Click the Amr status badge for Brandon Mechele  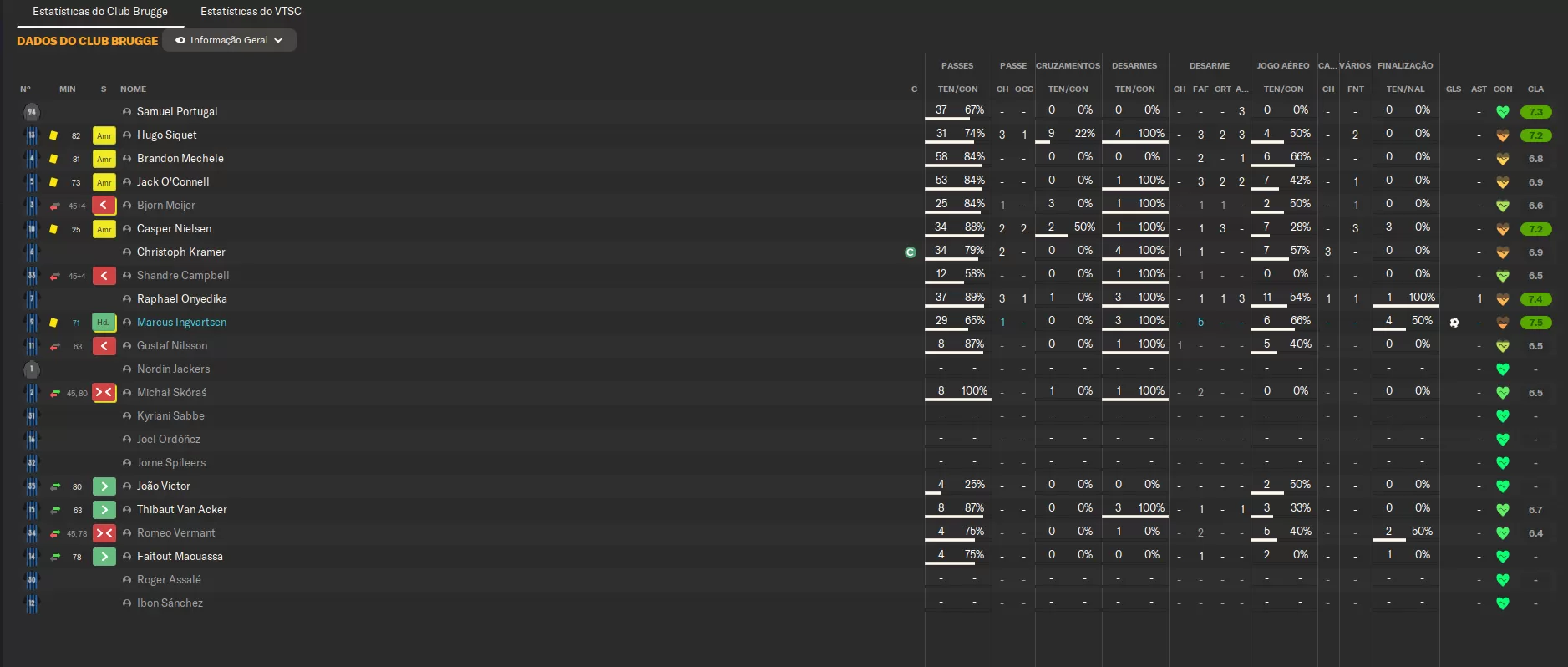click(x=104, y=159)
